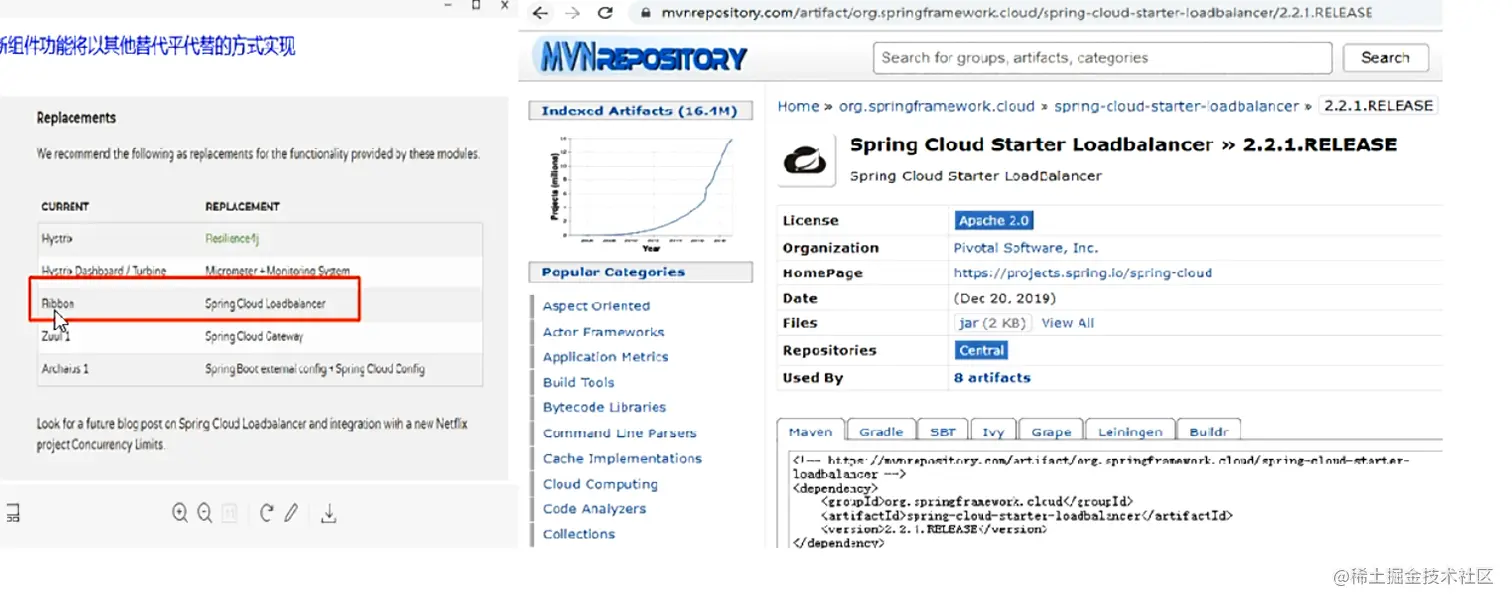This screenshot has height=605, width=1512.
Task: Reload the mvnrepository page
Action: tap(605, 13)
